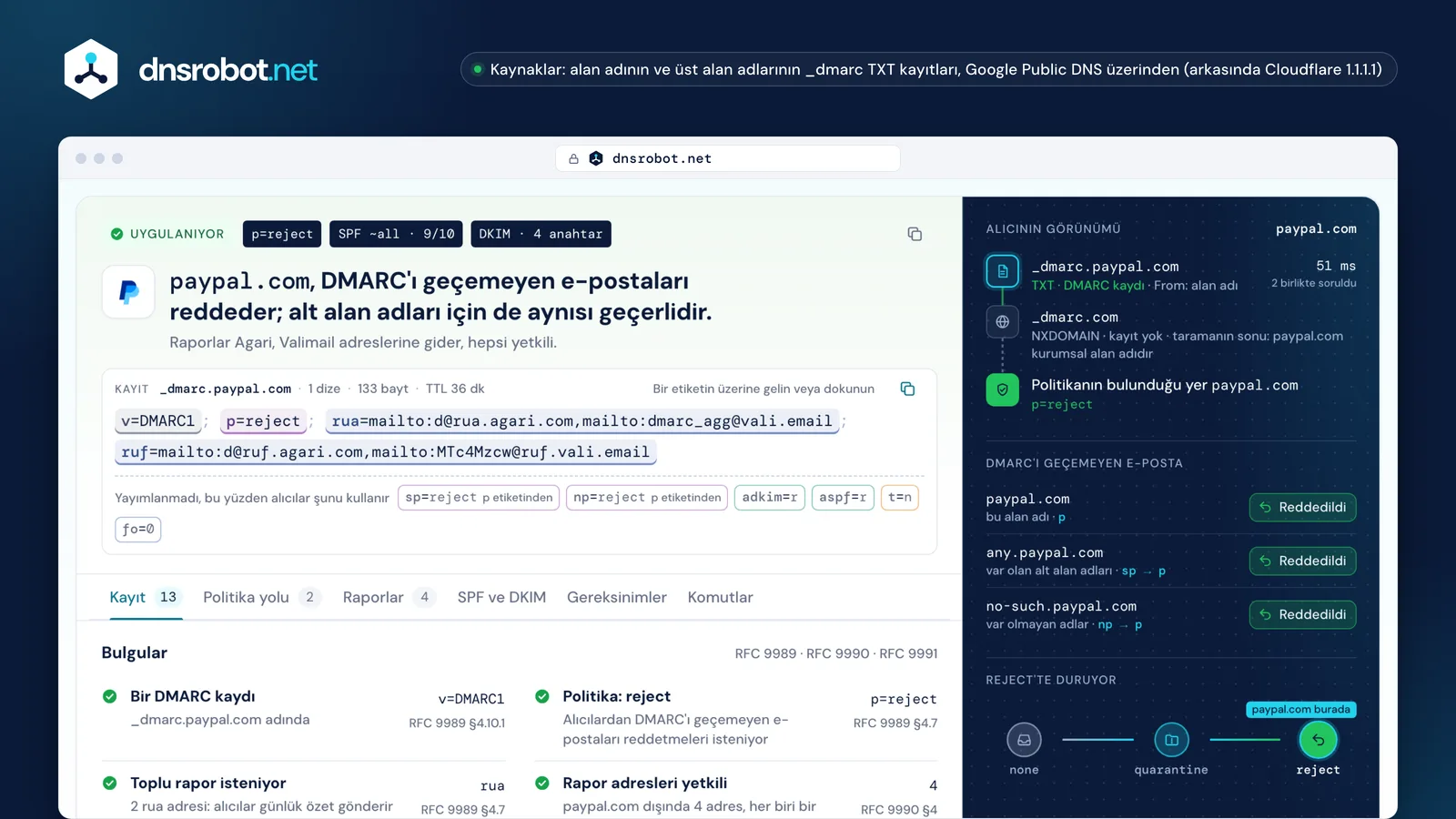
Task: Switch to the Politika yolu tab
Action: pos(262,598)
